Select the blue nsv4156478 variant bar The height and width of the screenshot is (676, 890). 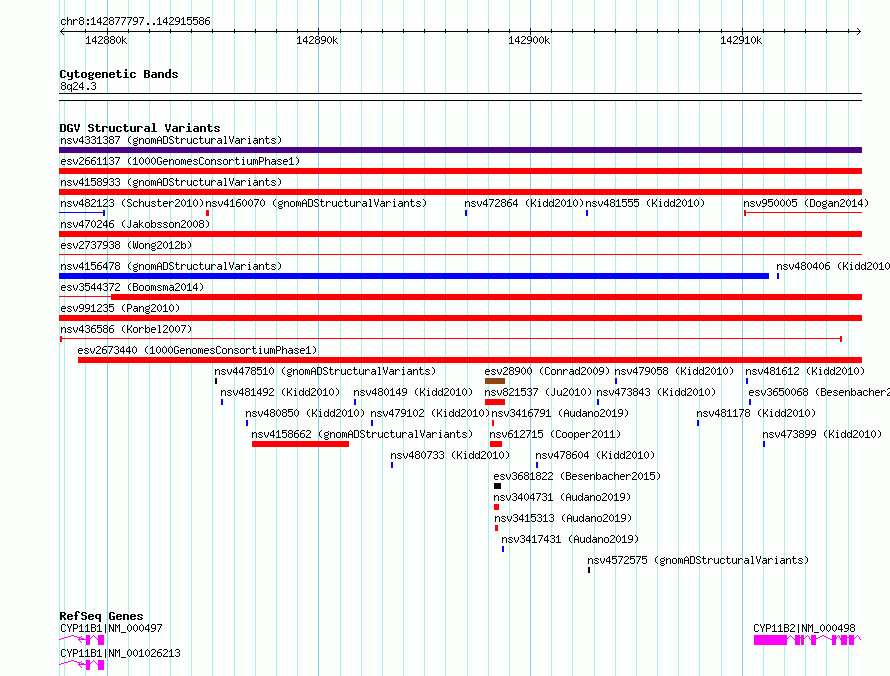(x=414, y=276)
